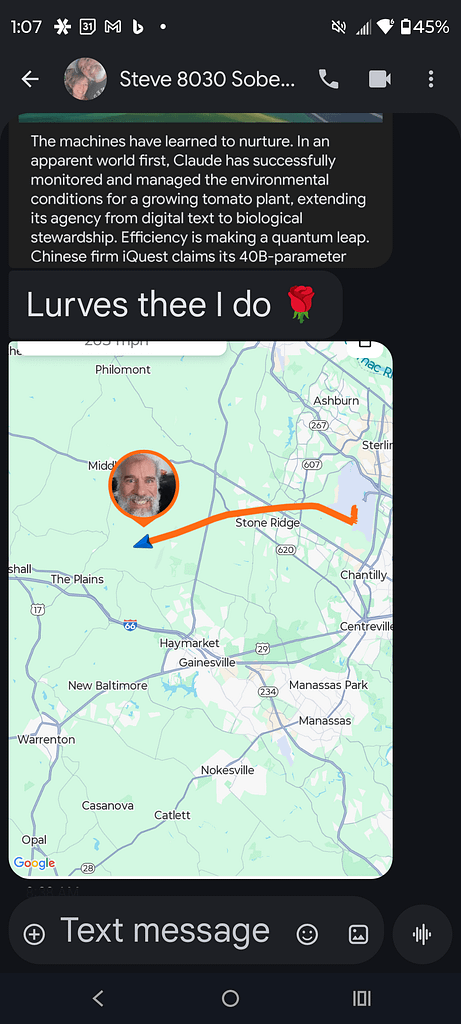Screen dimensions: 461x1024
Task: Open the three-dot overflow menu
Action: point(431,80)
